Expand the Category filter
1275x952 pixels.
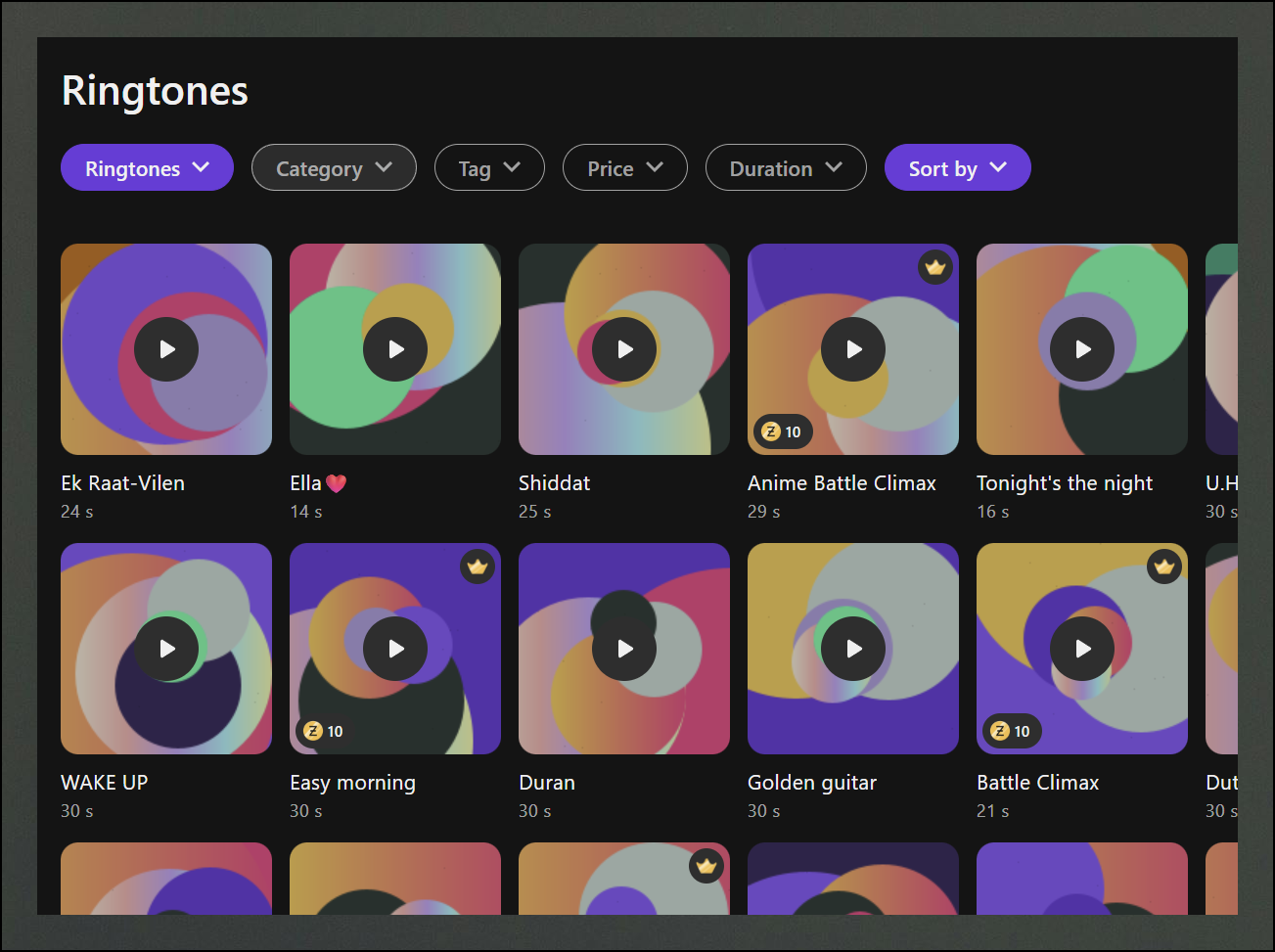(334, 167)
